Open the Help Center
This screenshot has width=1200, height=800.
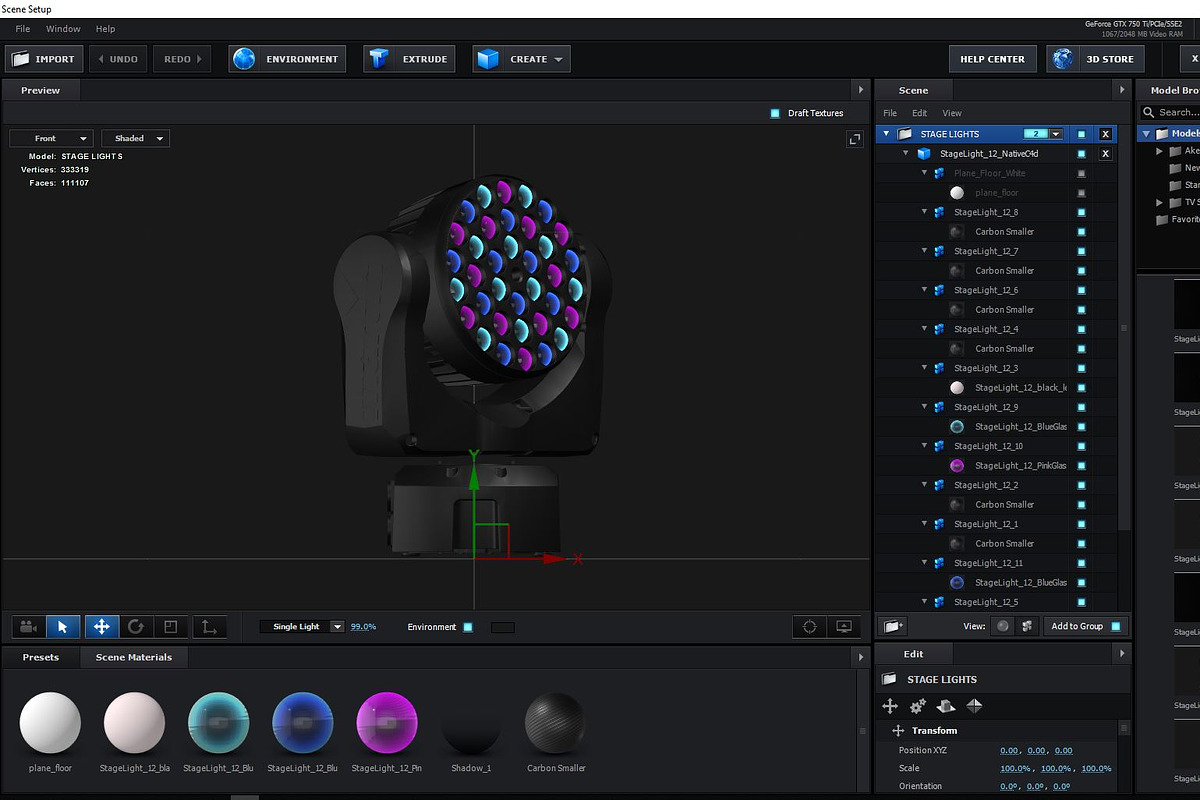(992, 59)
